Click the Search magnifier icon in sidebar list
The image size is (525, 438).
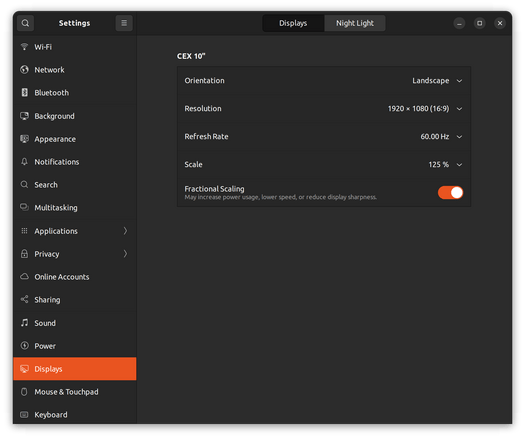[24, 185]
